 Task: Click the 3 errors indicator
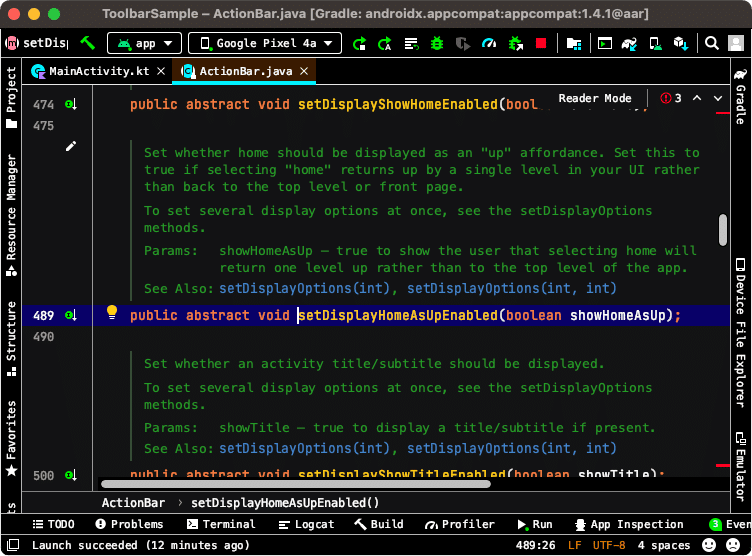[x=671, y=98]
